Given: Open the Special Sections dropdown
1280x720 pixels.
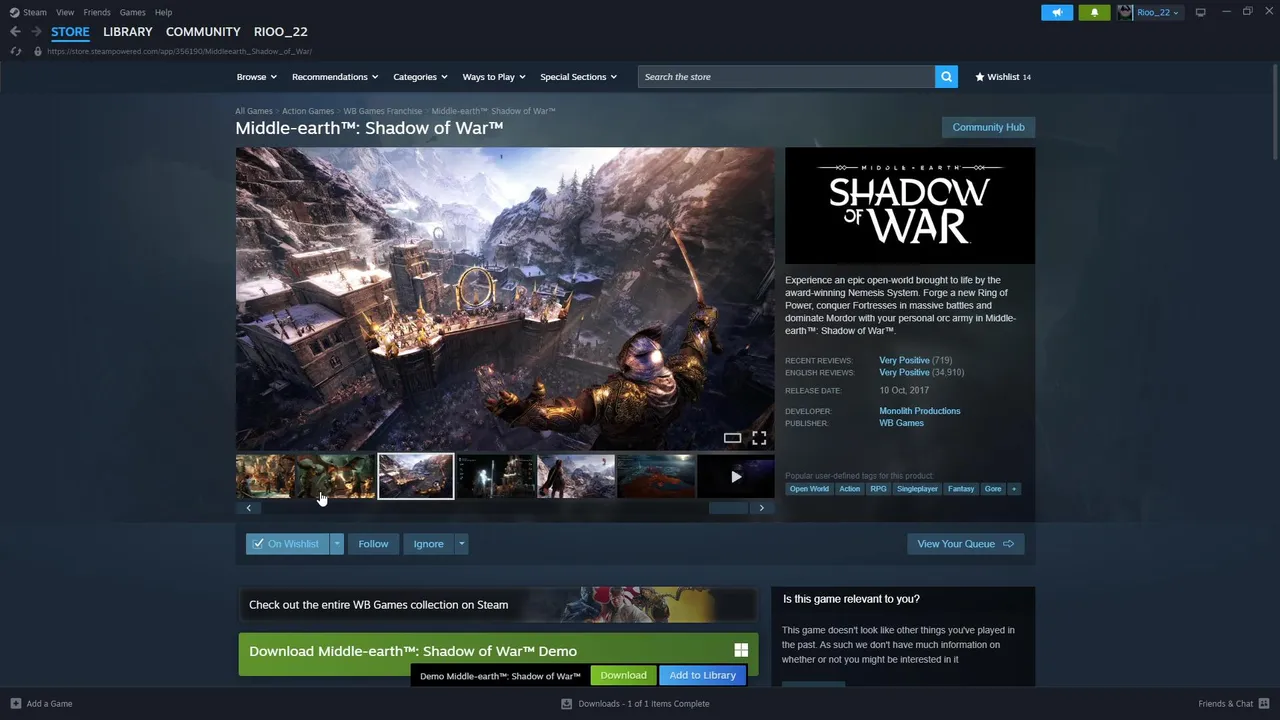Looking at the screenshot, I should [578, 77].
